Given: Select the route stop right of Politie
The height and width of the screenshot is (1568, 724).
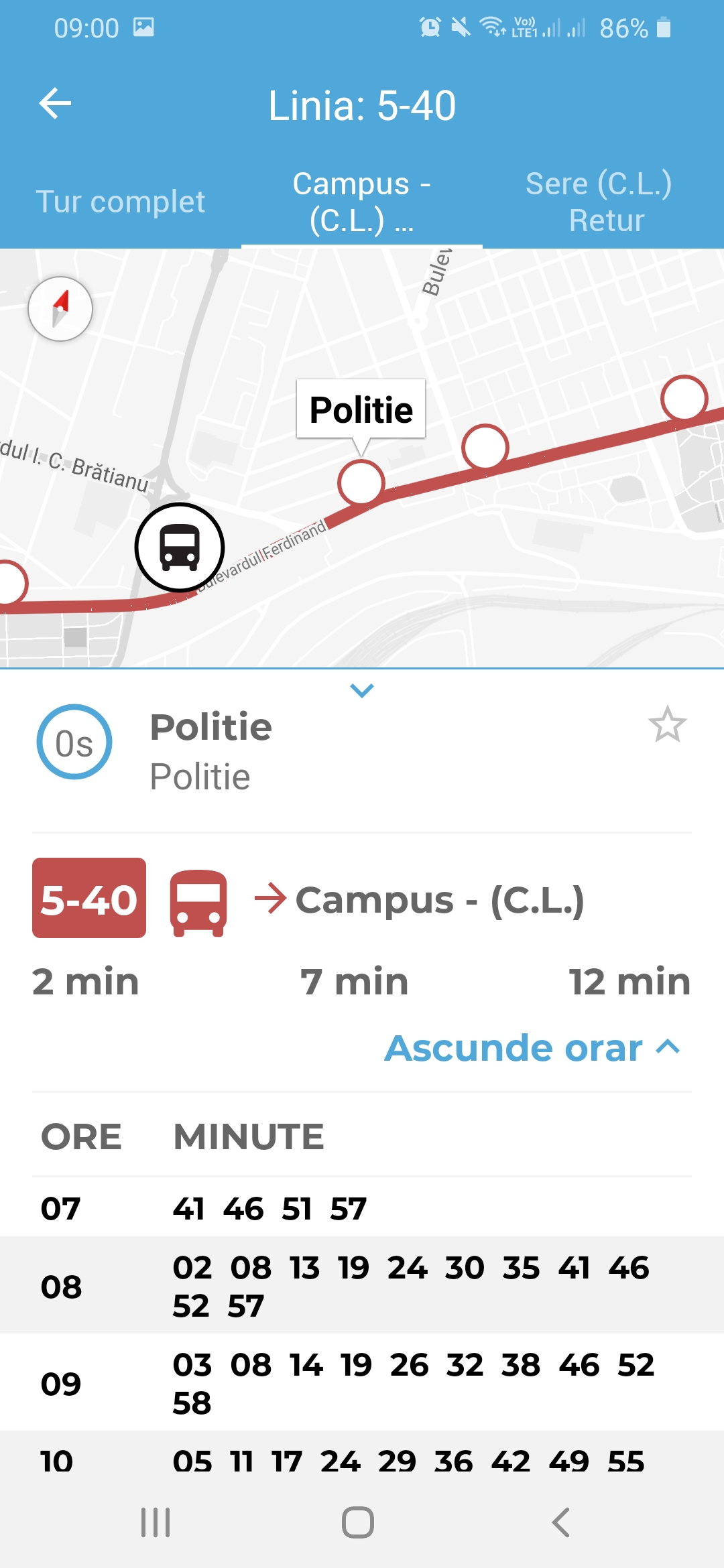Looking at the screenshot, I should (485, 447).
